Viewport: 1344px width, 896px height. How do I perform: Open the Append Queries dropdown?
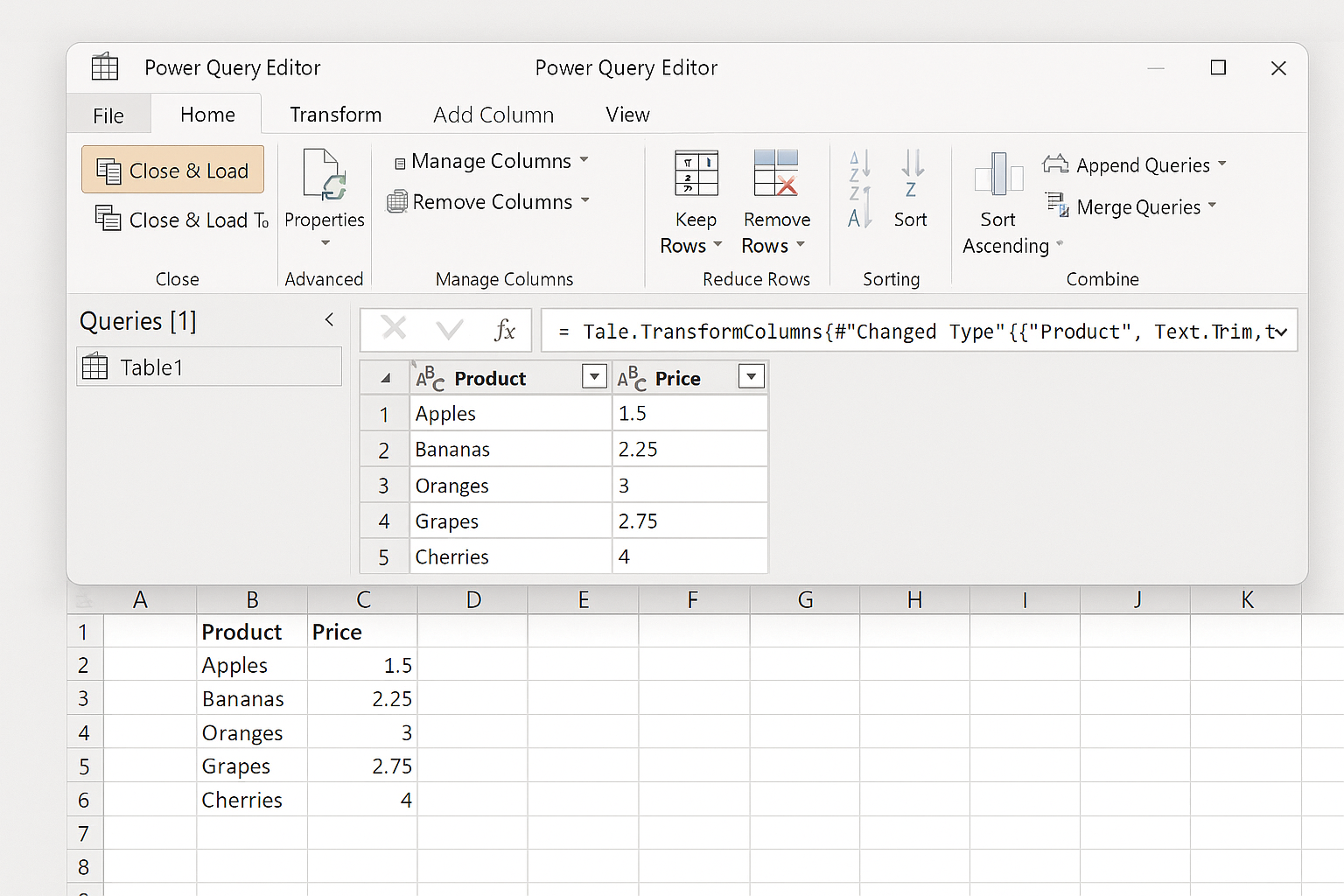1135,164
